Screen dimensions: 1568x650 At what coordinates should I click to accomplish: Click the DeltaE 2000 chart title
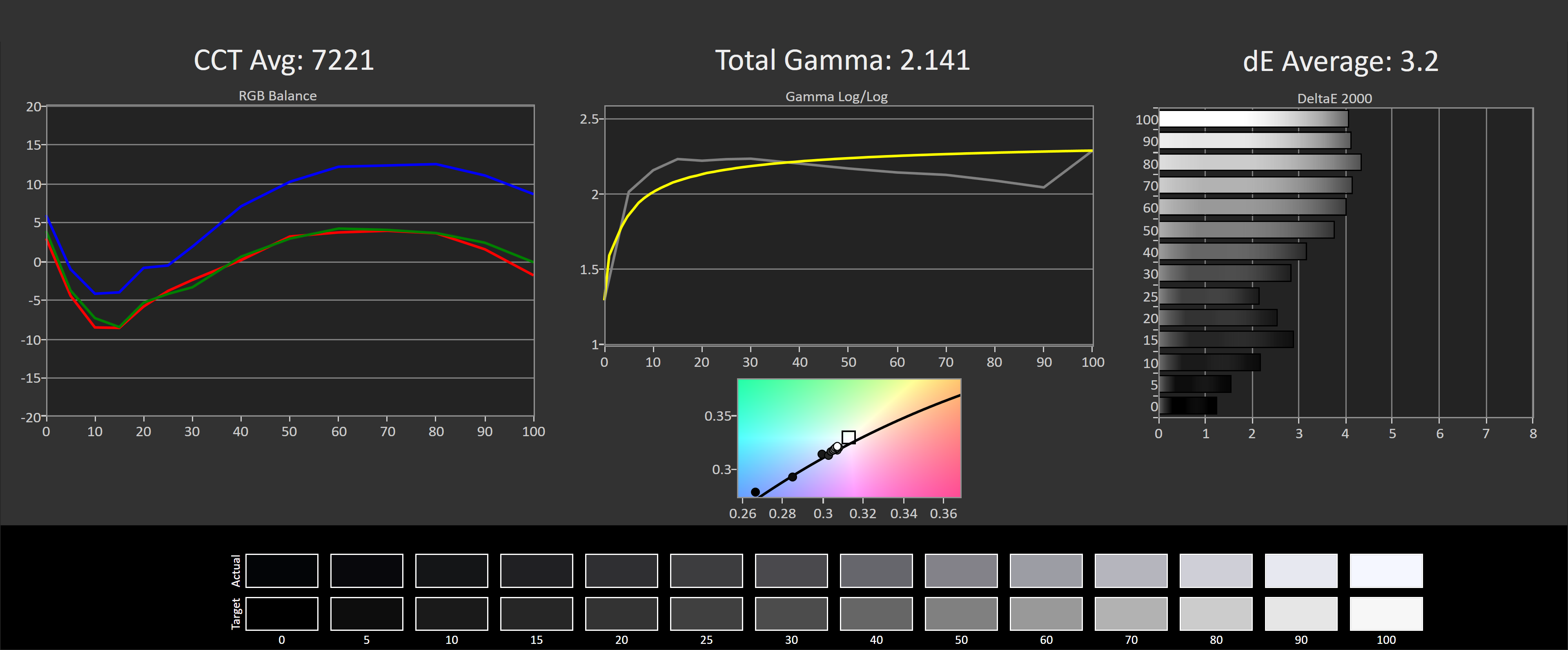pos(1334,98)
